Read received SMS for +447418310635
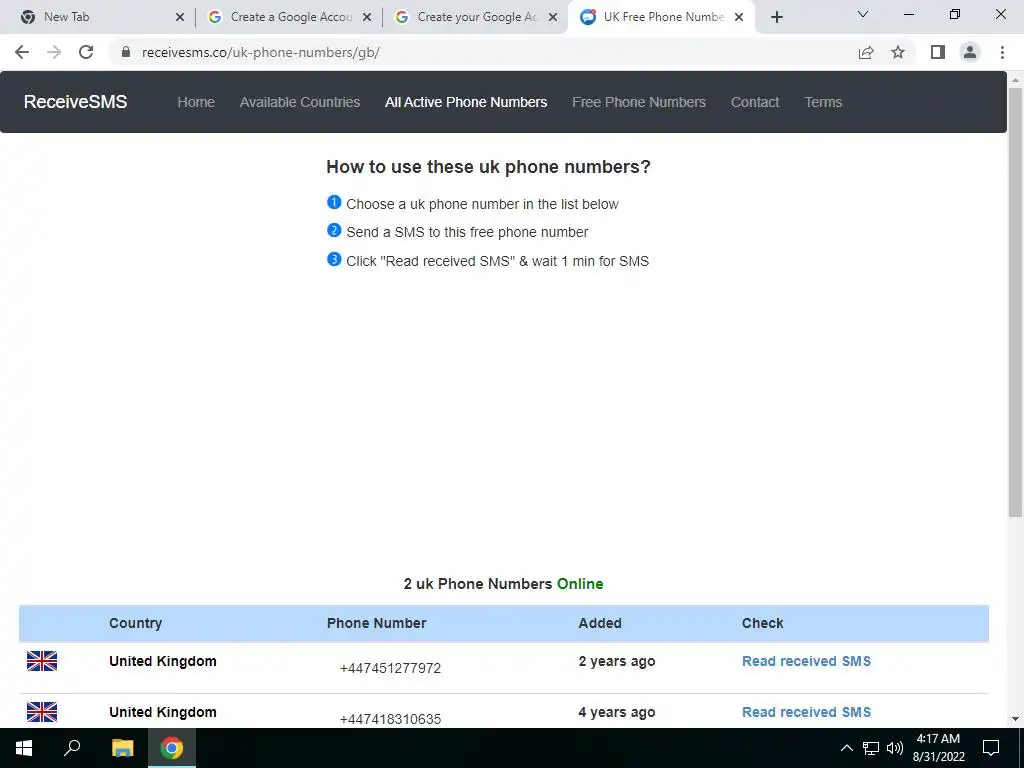Image resolution: width=1024 pixels, height=768 pixels. pyautogui.click(x=807, y=712)
